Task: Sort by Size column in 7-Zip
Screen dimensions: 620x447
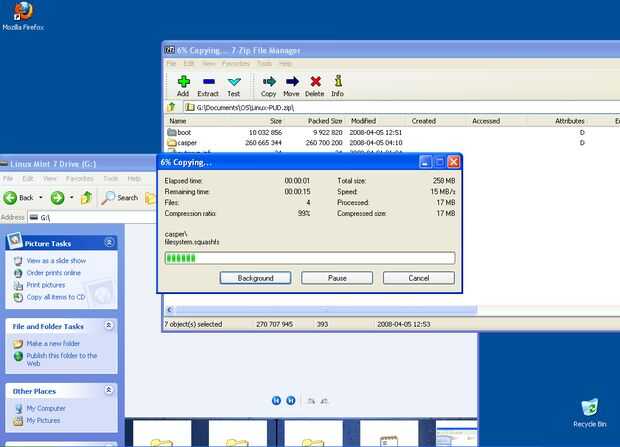Action: 276,121
